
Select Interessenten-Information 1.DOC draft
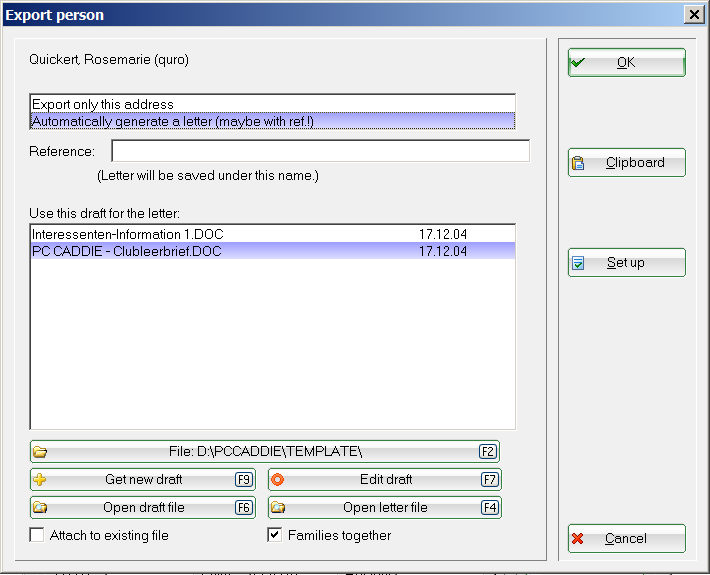point(273,234)
